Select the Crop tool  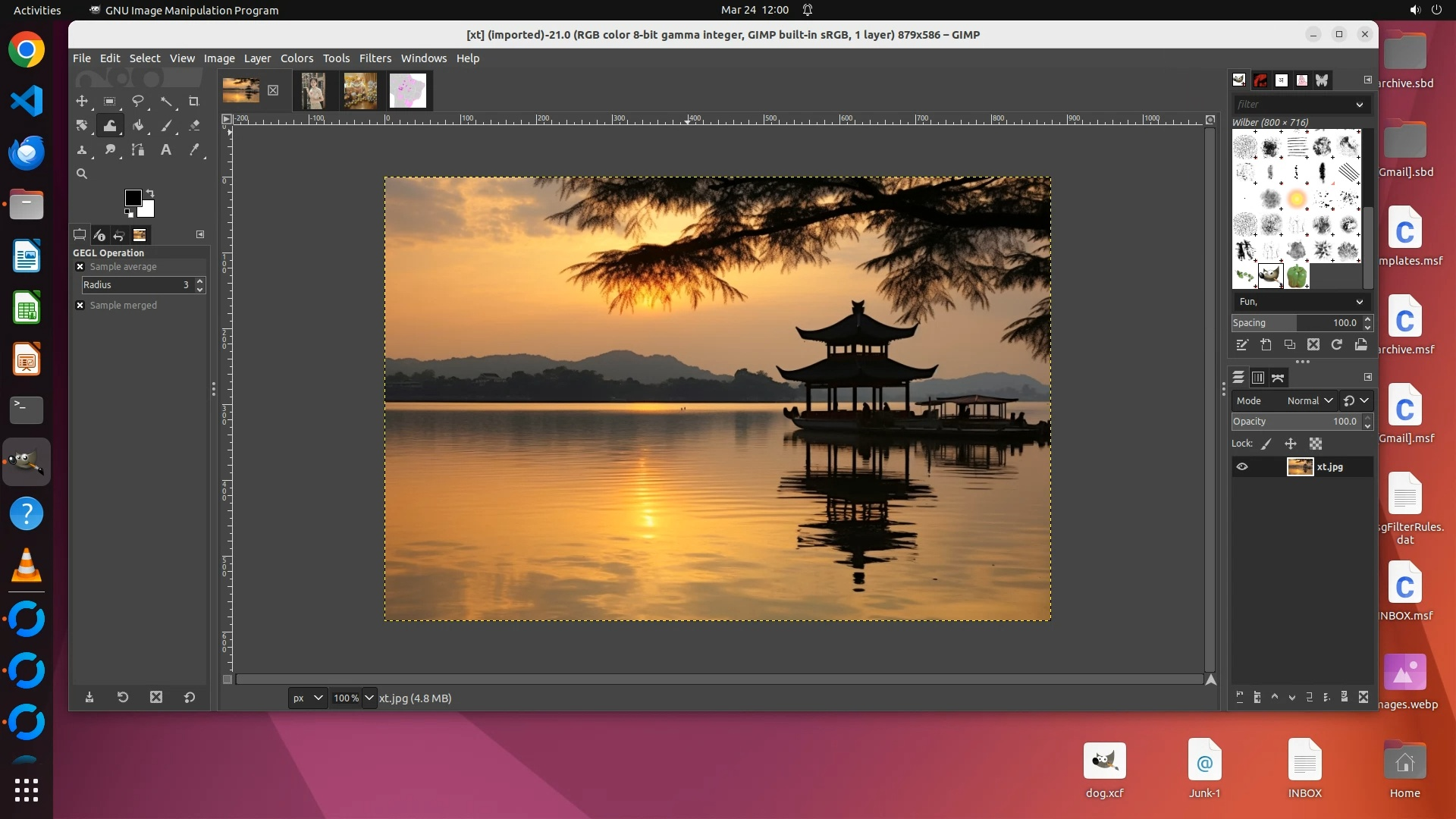[x=193, y=101]
